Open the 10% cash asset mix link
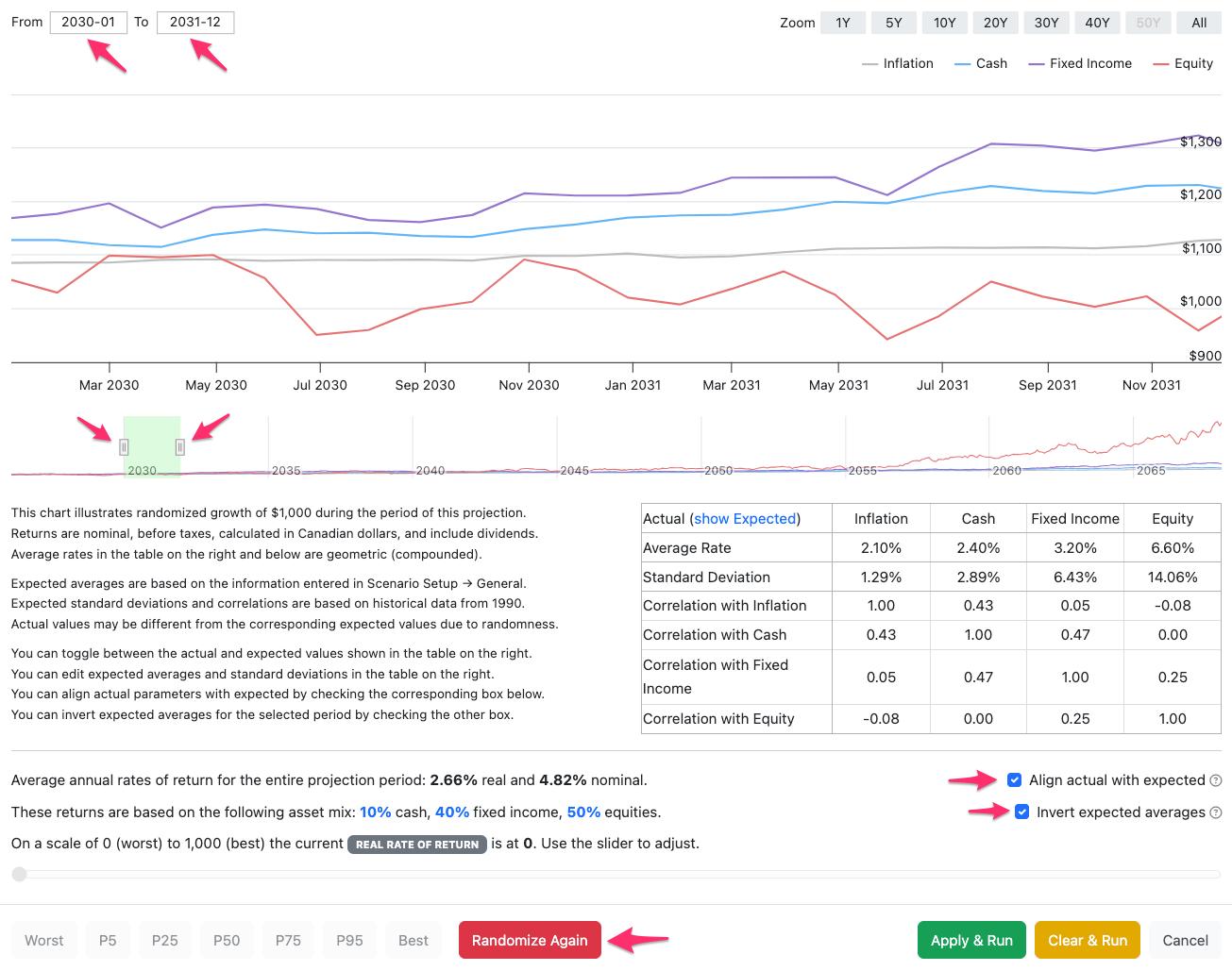 [376, 812]
